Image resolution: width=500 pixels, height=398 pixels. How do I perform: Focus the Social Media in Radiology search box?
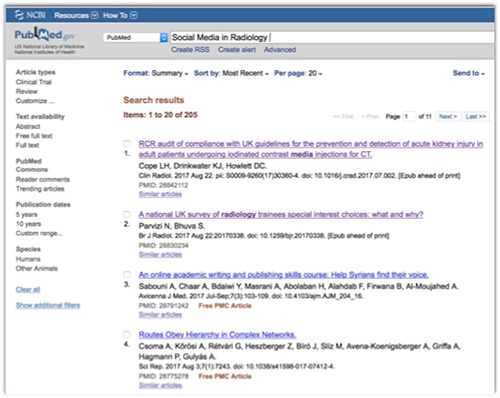(x=332, y=37)
